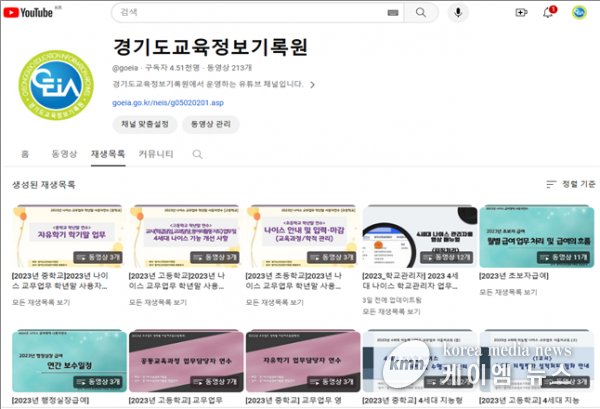
Task: Expand channel description with chevron arrow
Action: pos(313,85)
